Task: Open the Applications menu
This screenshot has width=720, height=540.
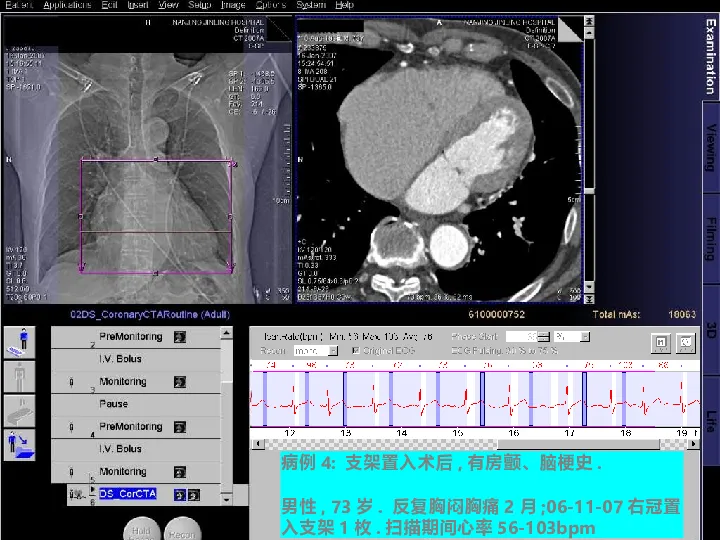Action: pos(67,5)
